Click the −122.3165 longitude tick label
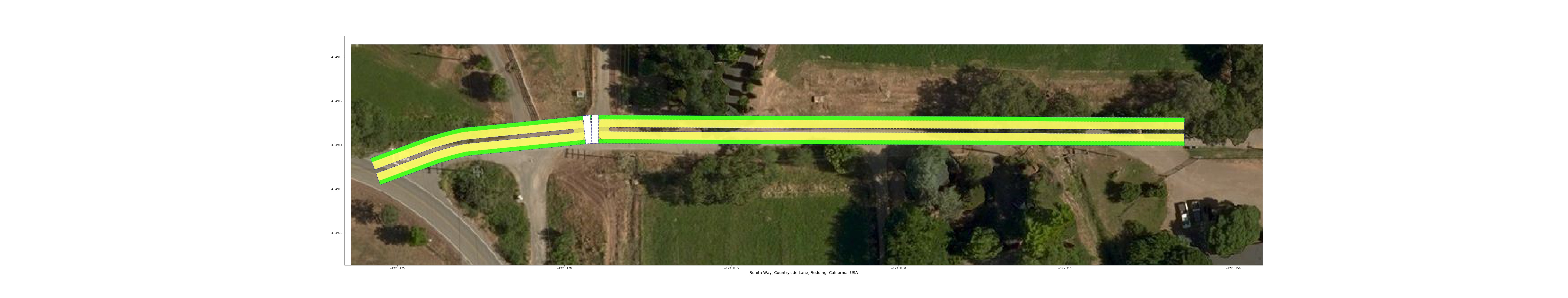Screen dimensions: 1568x298 732,268
